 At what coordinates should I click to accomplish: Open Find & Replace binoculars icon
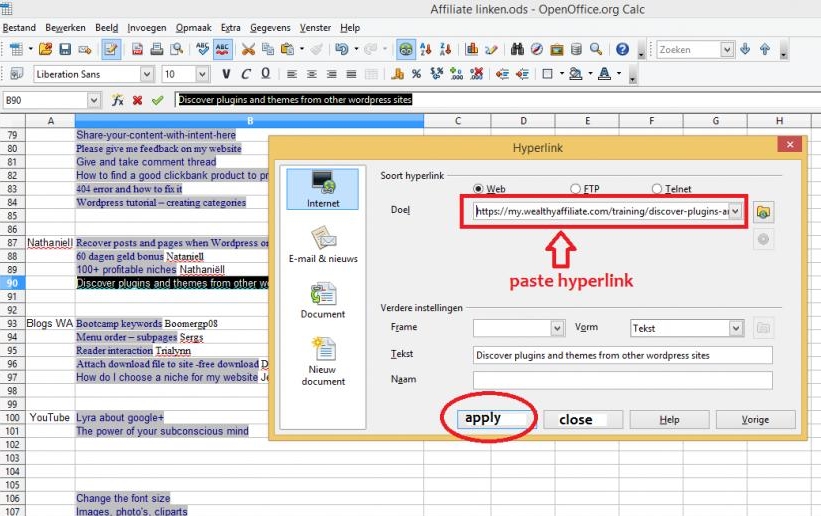[517, 49]
